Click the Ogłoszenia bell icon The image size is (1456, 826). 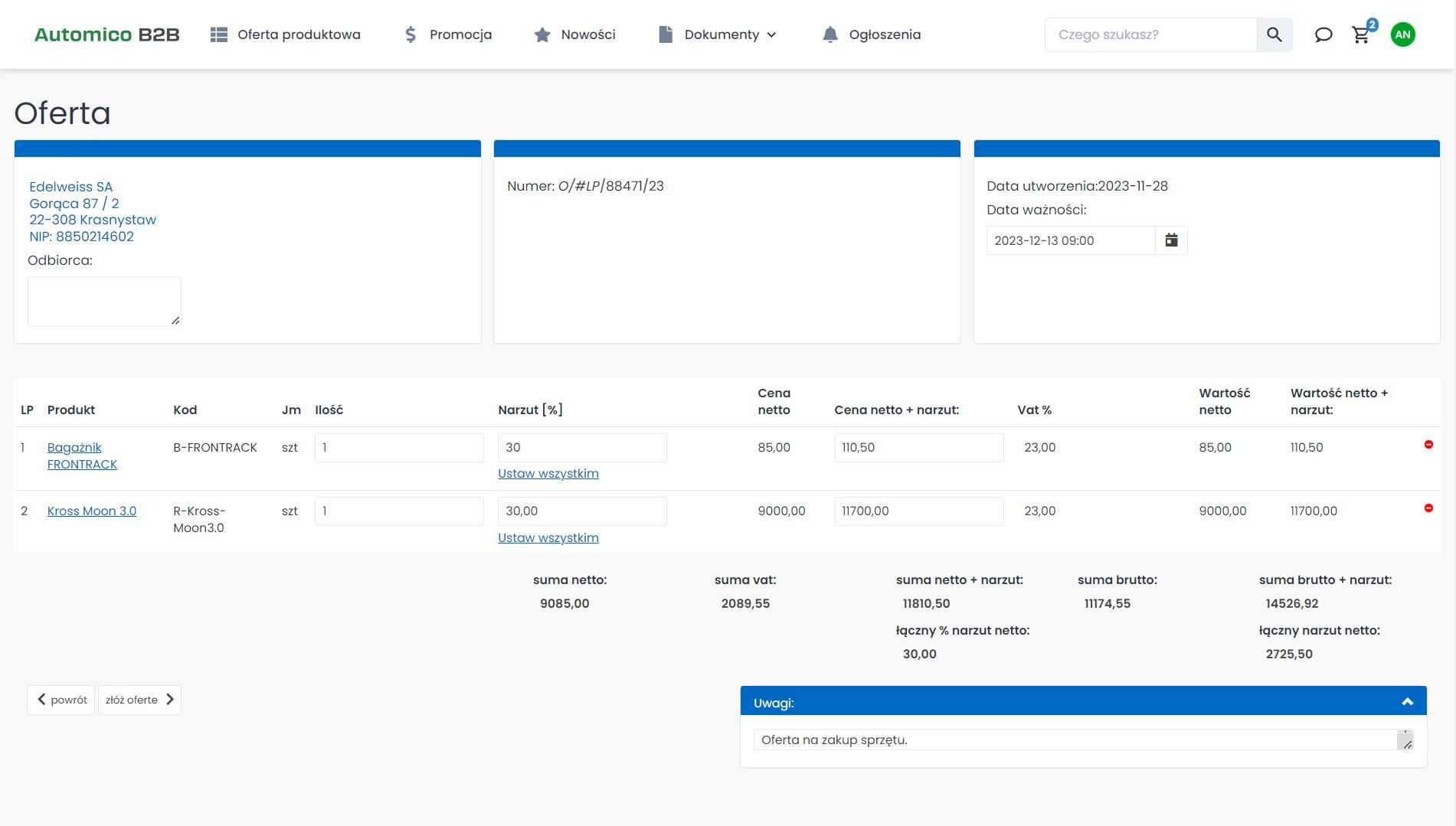(x=830, y=34)
